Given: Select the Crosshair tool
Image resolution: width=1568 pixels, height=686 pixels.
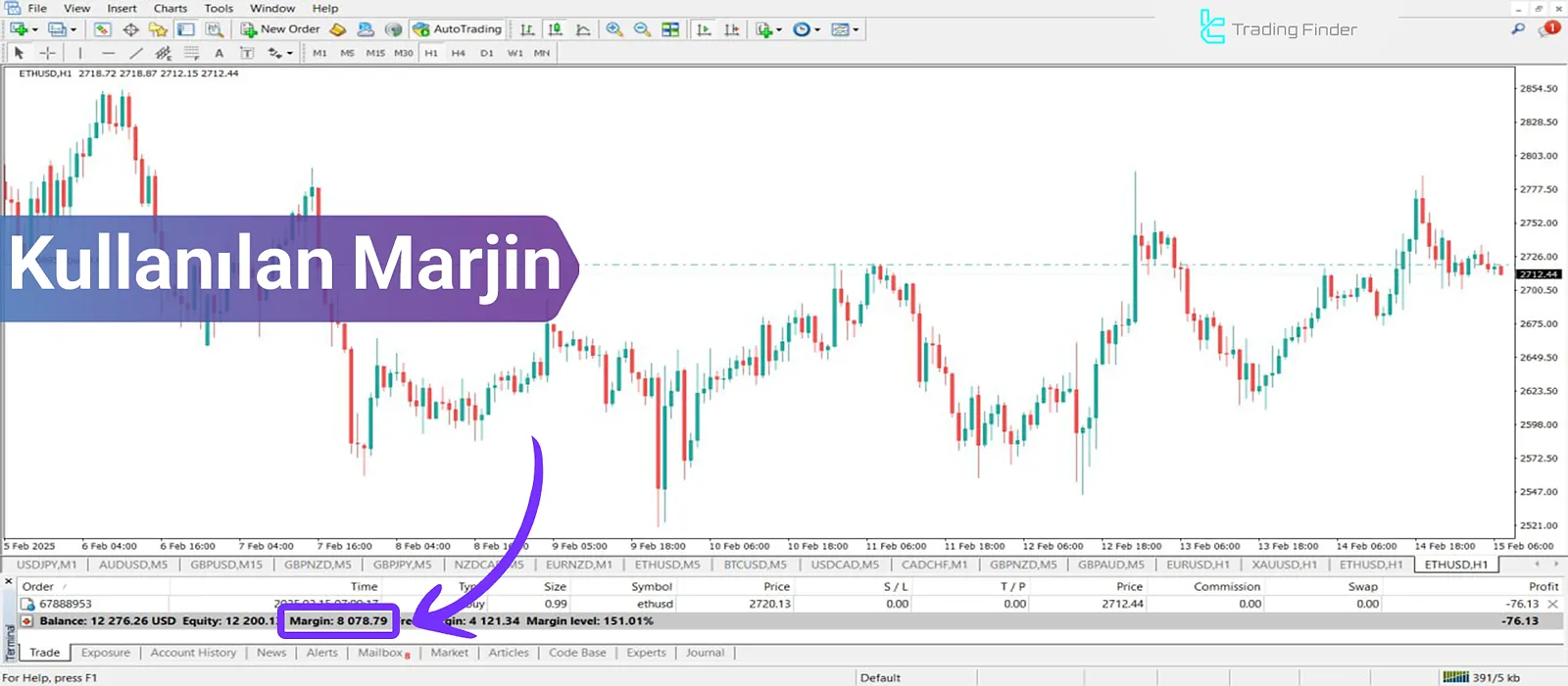Looking at the screenshot, I should [47, 53].
